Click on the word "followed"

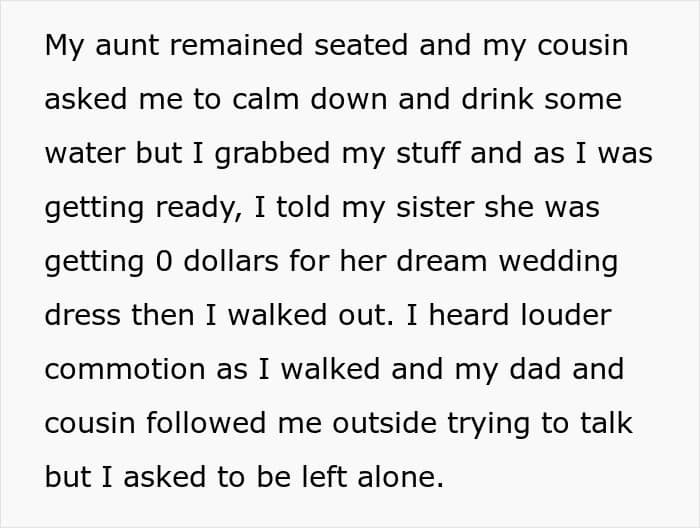(x=206, y=423)
